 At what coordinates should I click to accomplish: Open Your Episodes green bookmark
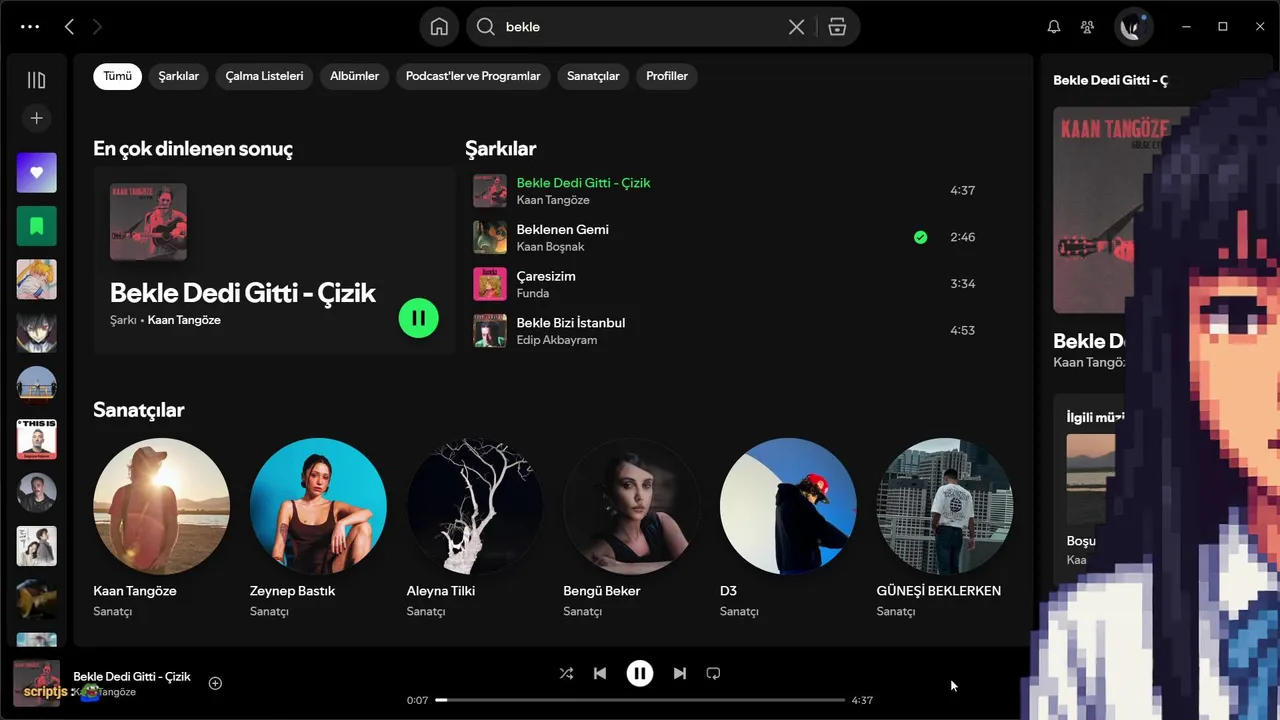36,226
